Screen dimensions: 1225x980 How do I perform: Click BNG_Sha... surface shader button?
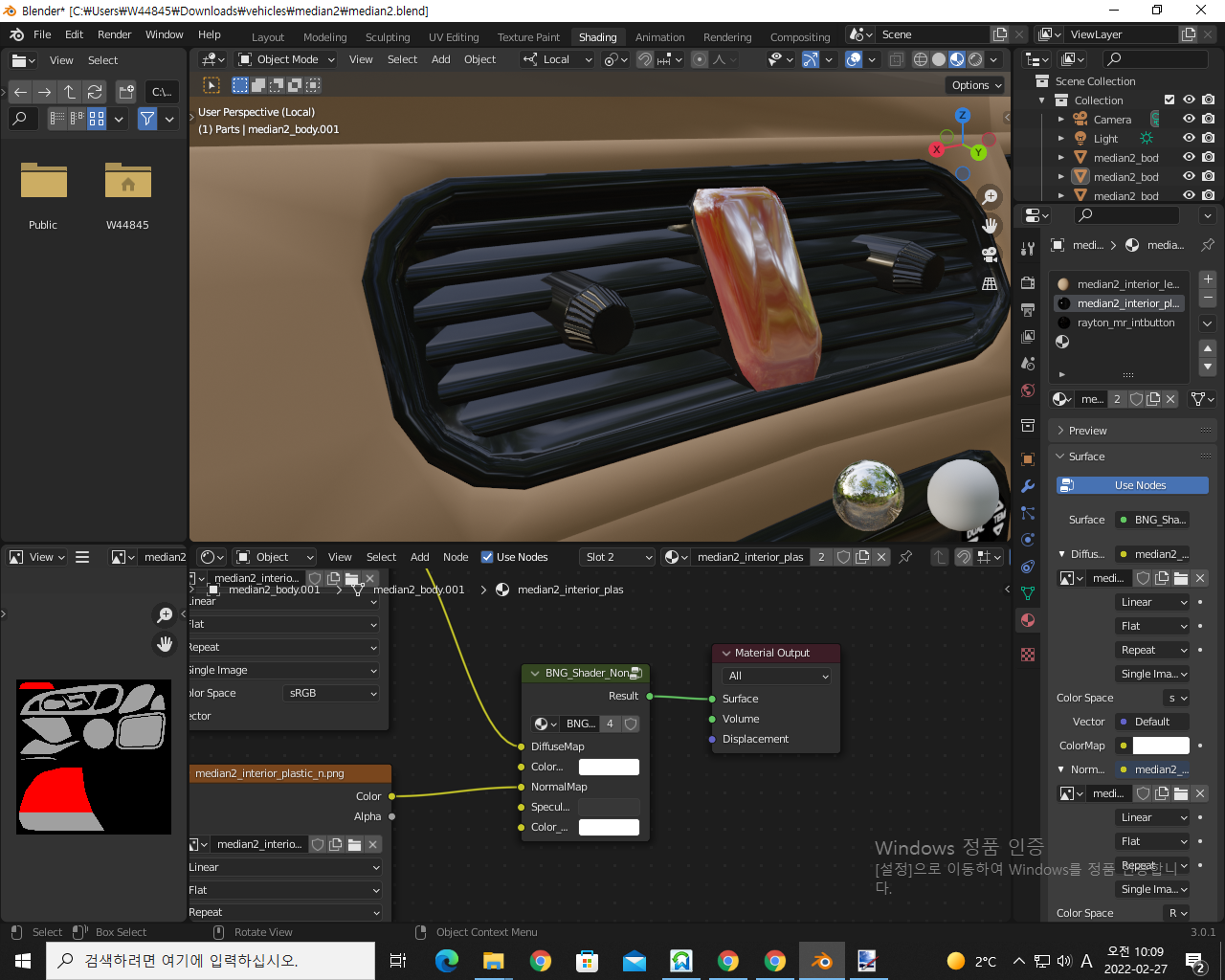1154,520
